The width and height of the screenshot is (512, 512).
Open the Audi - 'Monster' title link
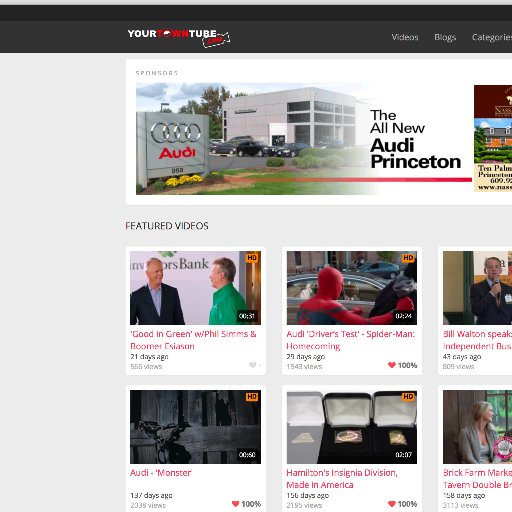pos(161,473)
